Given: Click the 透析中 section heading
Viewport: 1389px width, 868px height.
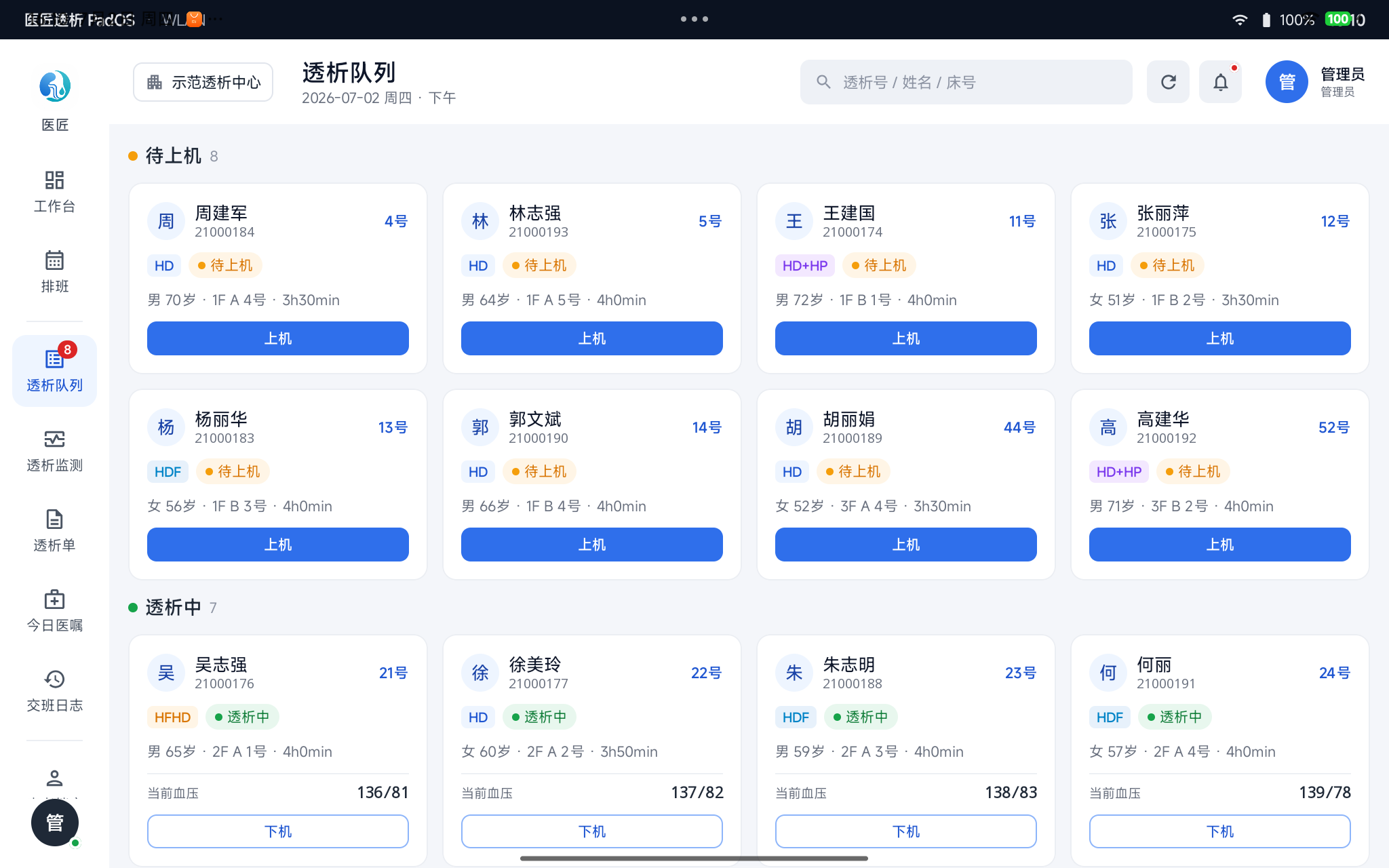Looking at the screenshot, I should [x=174, y=608].
